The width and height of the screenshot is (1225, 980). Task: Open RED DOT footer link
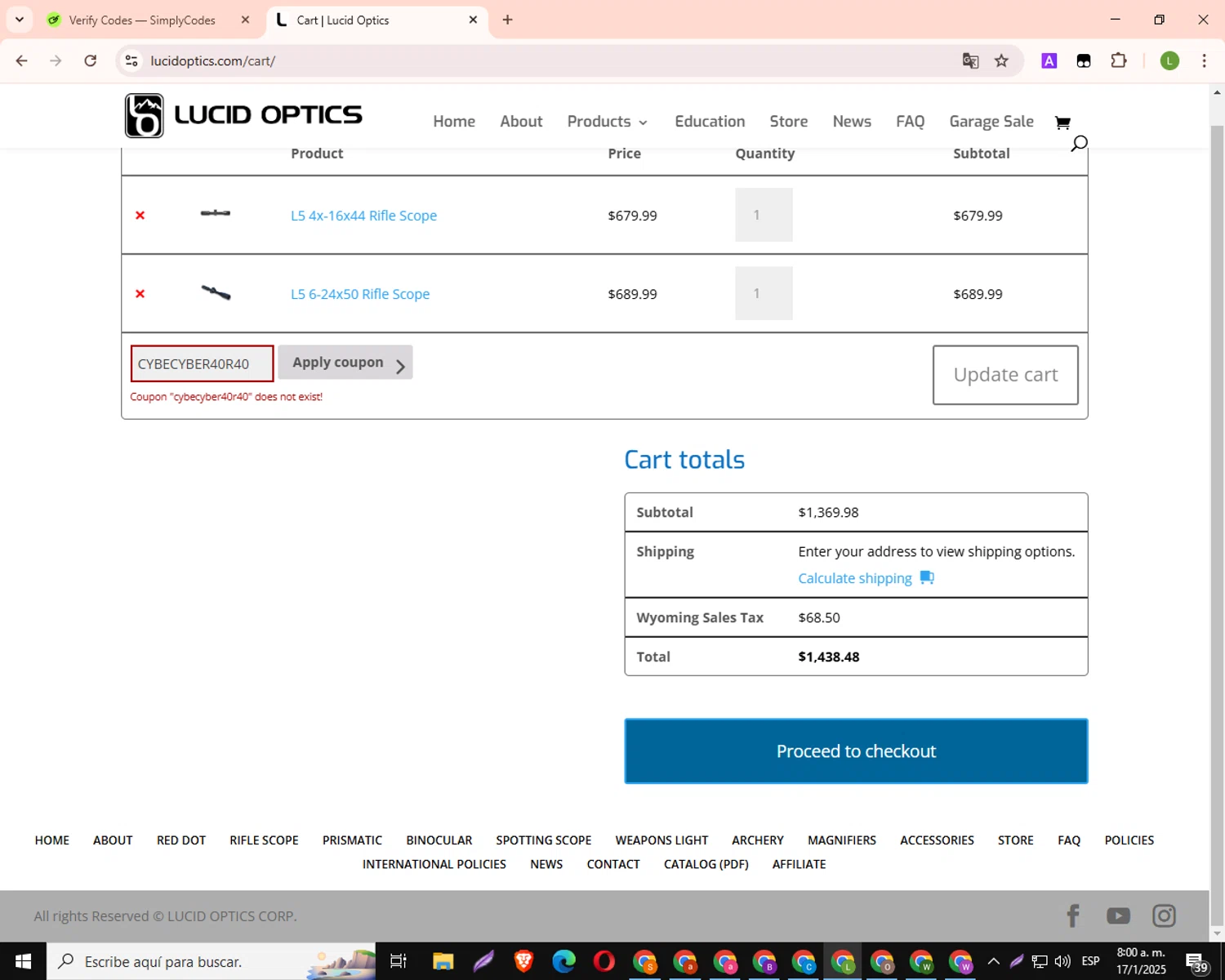pos(181,840)
